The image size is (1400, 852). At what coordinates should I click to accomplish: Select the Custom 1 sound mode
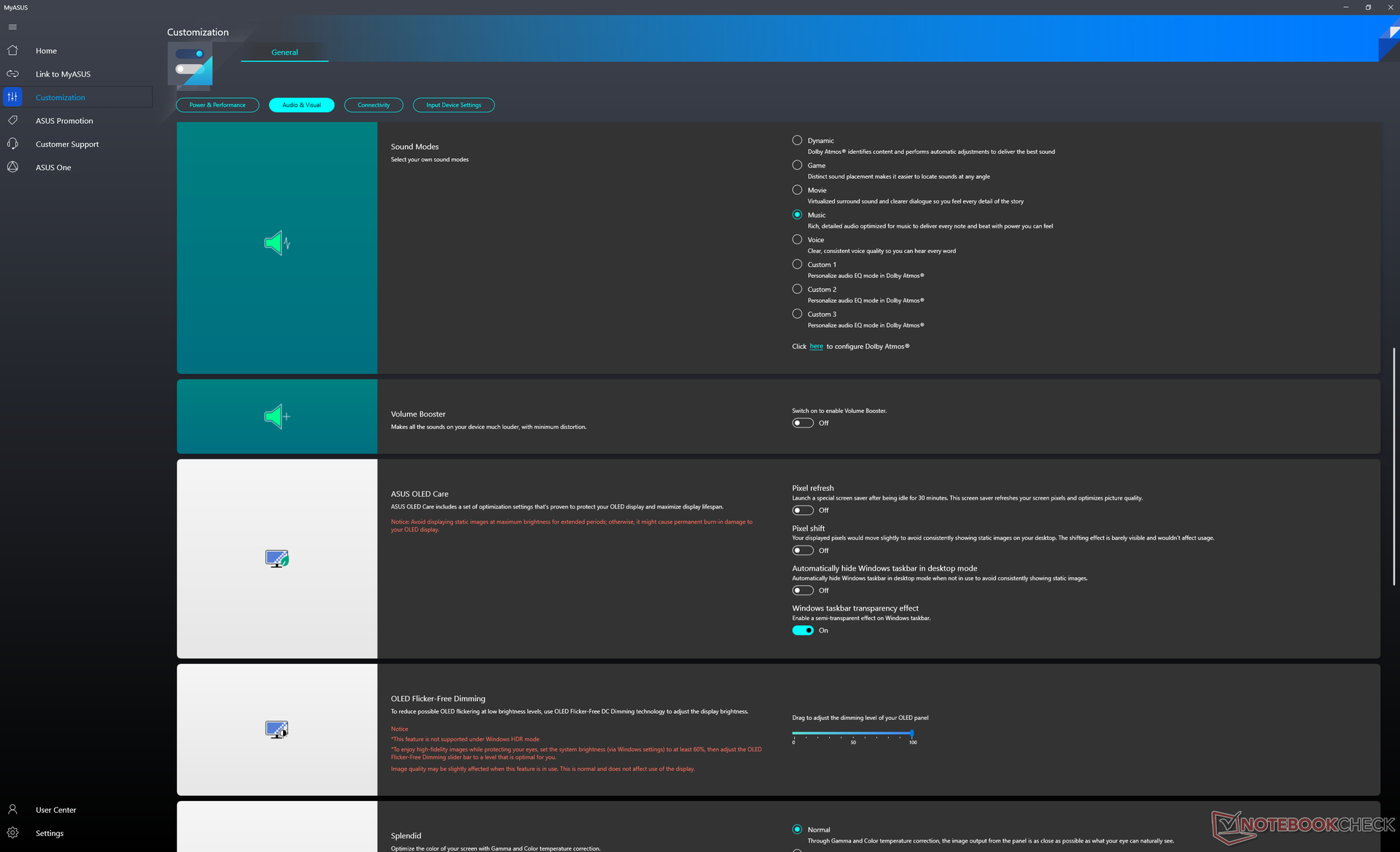(797, 265)
